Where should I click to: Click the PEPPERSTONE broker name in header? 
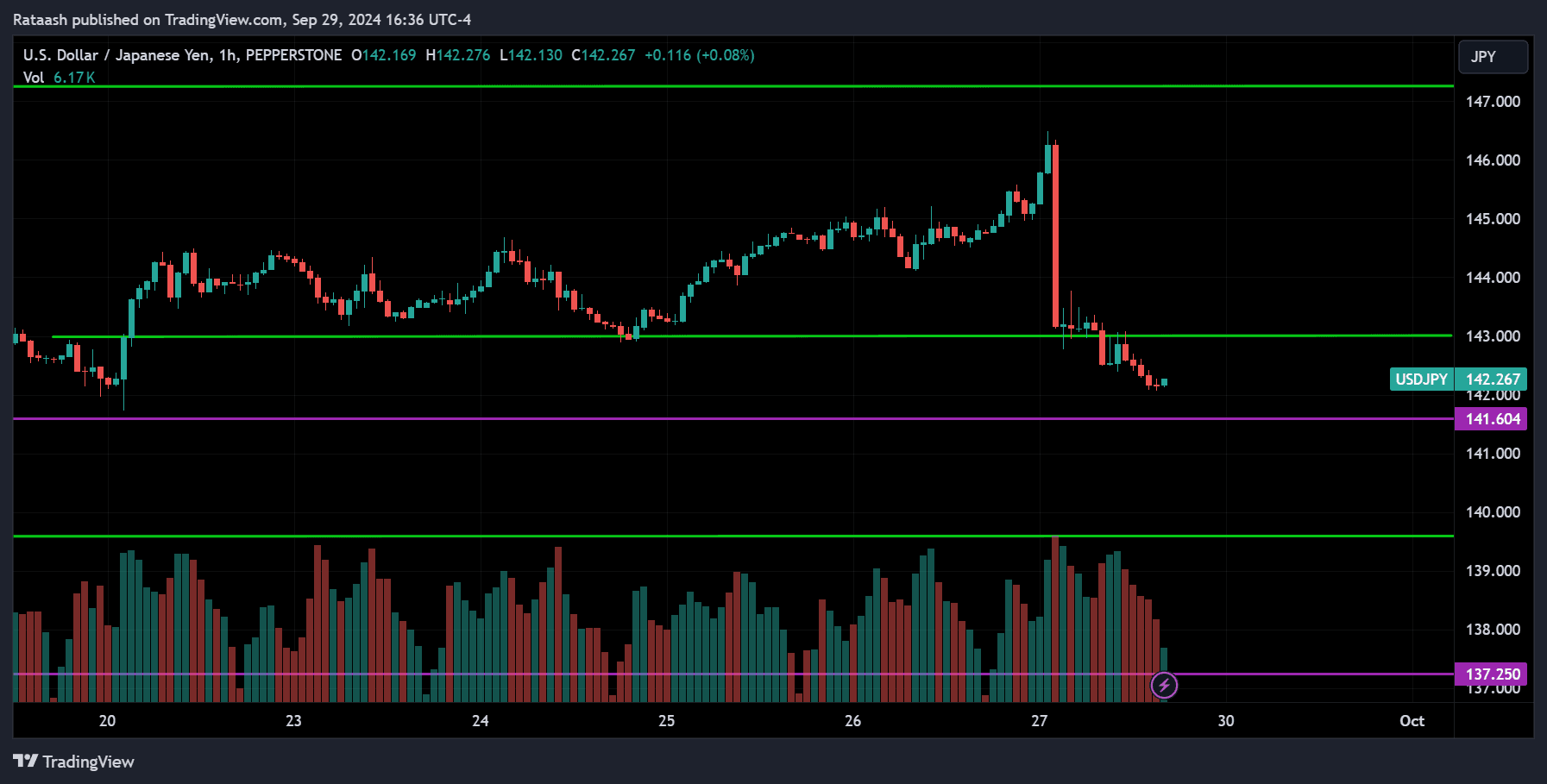tap(293, 55)
